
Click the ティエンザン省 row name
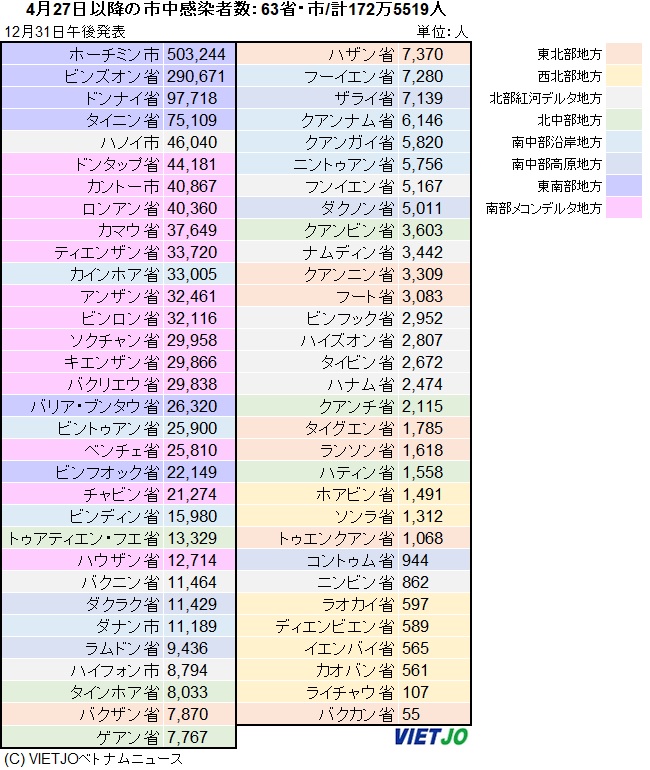[x=107, y=252]
